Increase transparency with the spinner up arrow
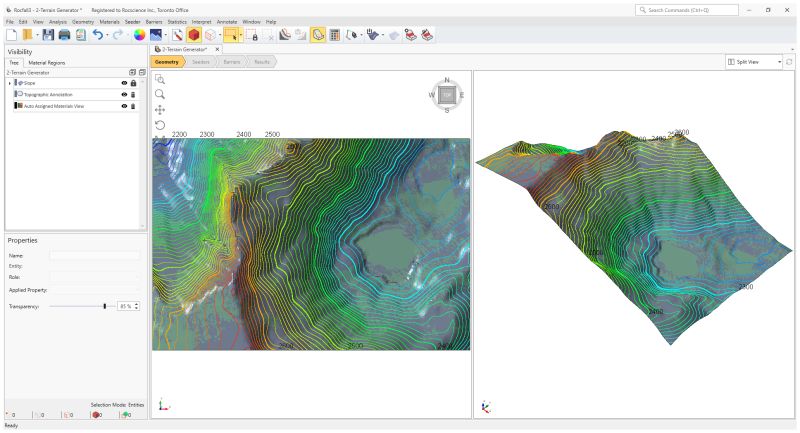Screen dimensions: 800x433 (x=136, y=304)
